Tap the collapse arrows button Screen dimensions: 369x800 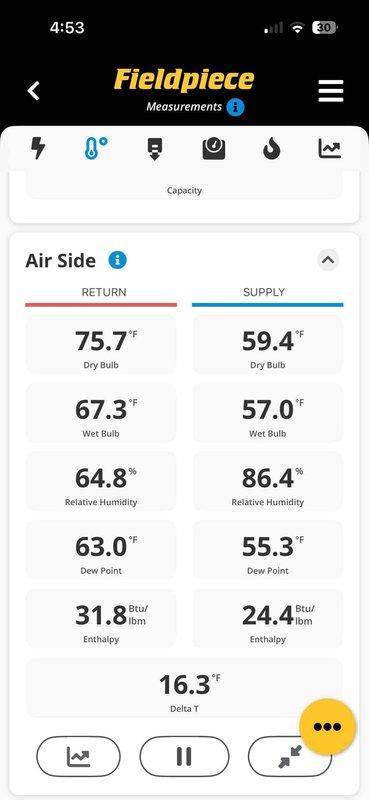coord(290,756)
